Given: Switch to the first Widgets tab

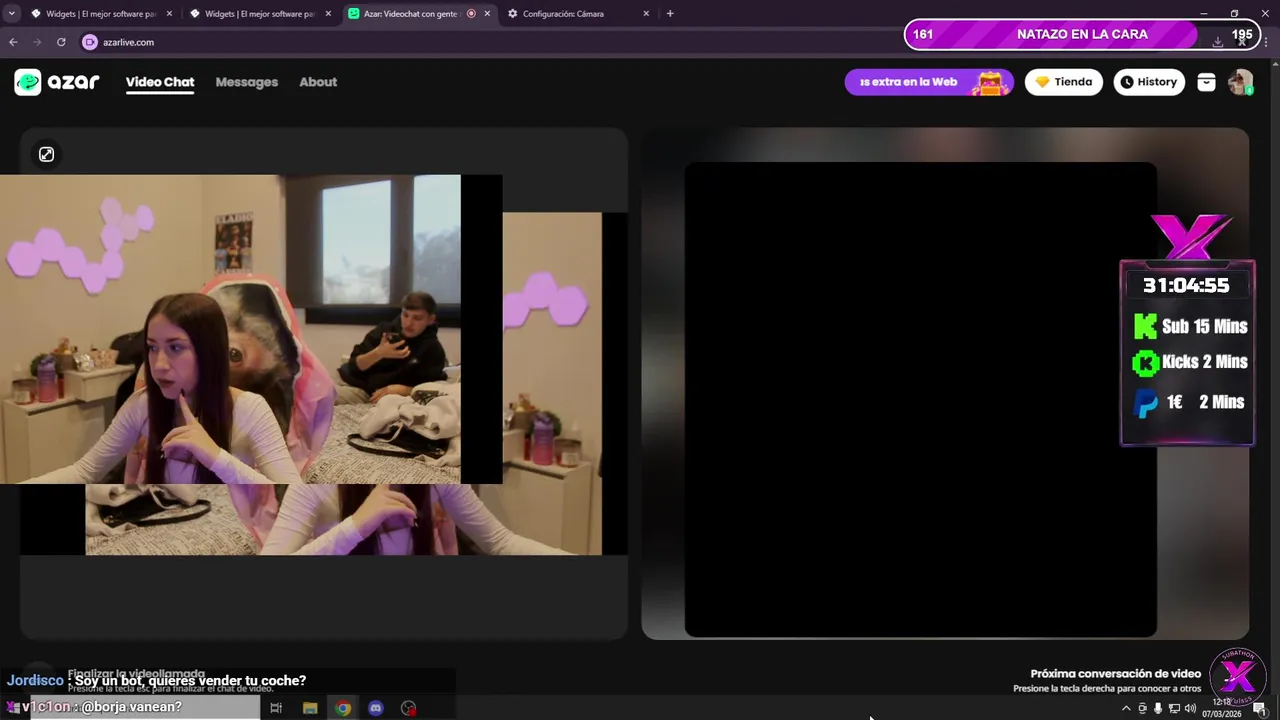Looking at the screenshot, I should coord(99,14).
